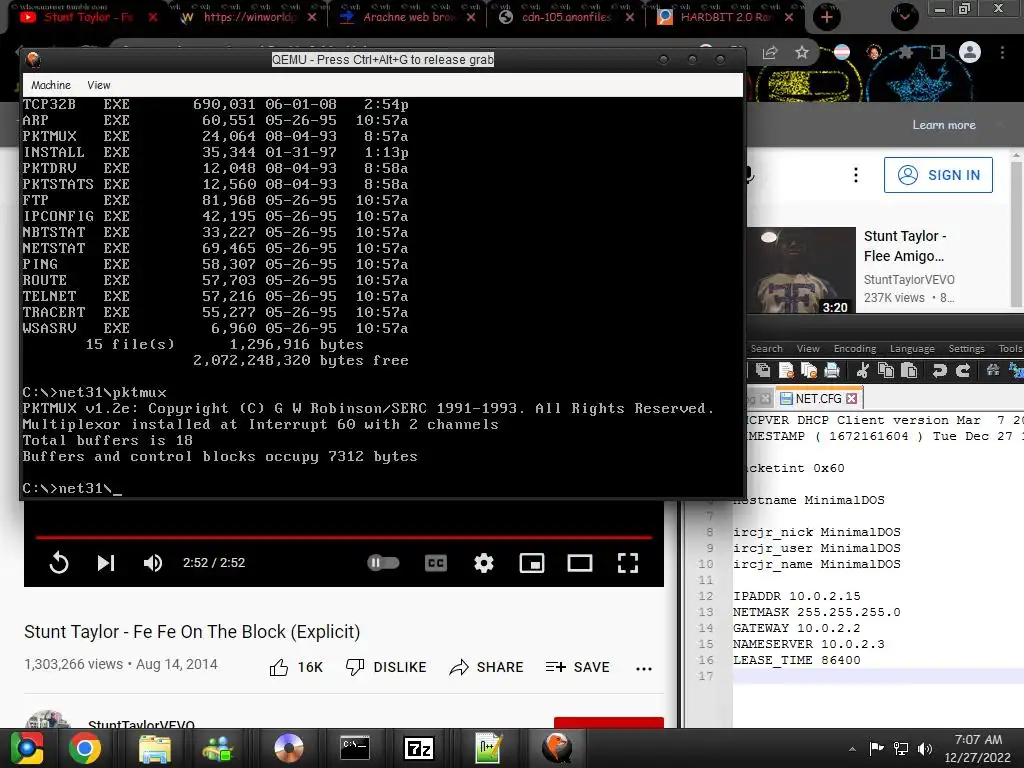This screenshot has width=1024, height=768.
Task: Open Stunt Taylor Flee Amigo video thumbnail
Action: click(x=801, y=270)
